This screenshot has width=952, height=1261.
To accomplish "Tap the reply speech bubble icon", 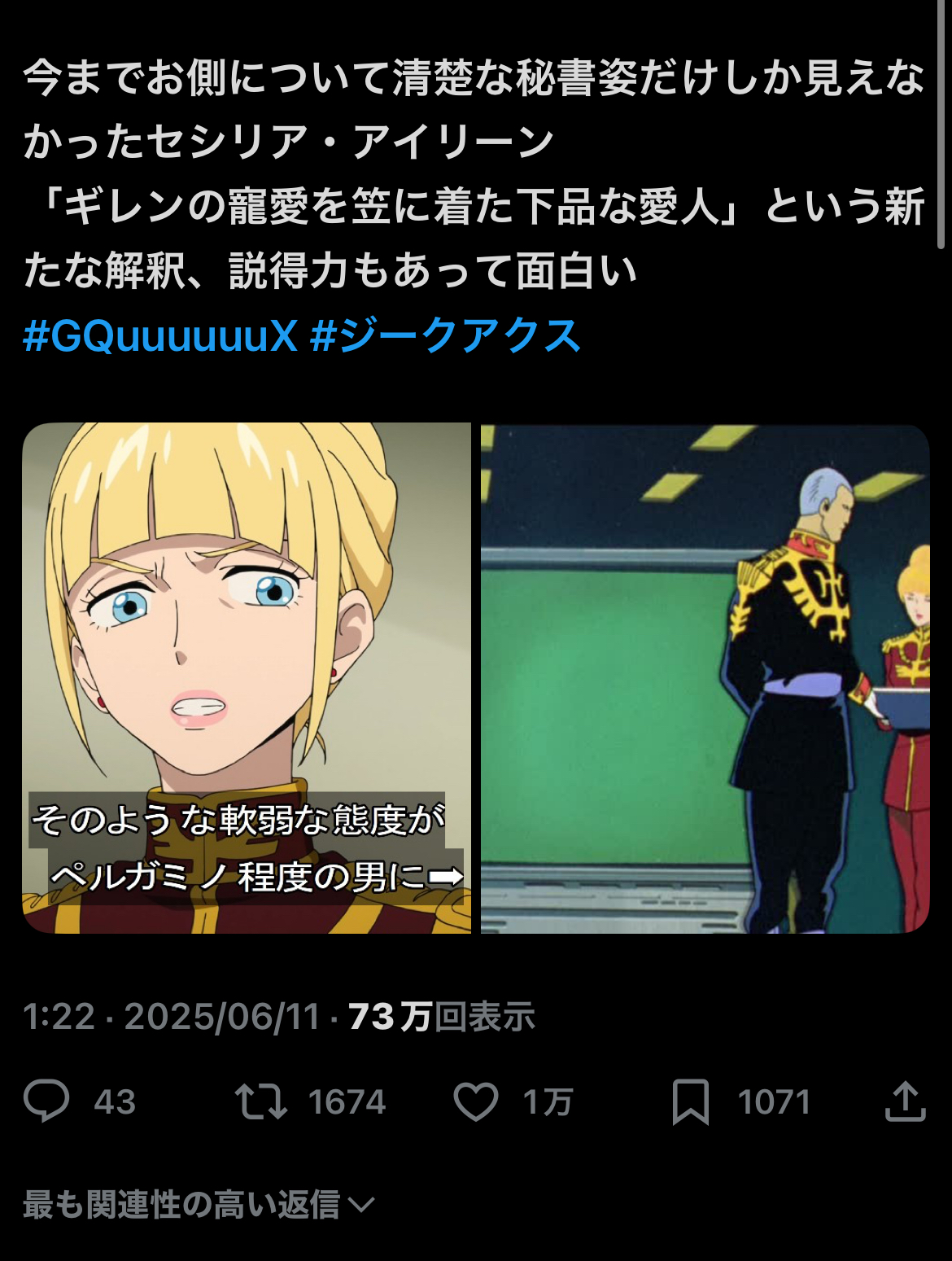I will (x=46, y=1101).
